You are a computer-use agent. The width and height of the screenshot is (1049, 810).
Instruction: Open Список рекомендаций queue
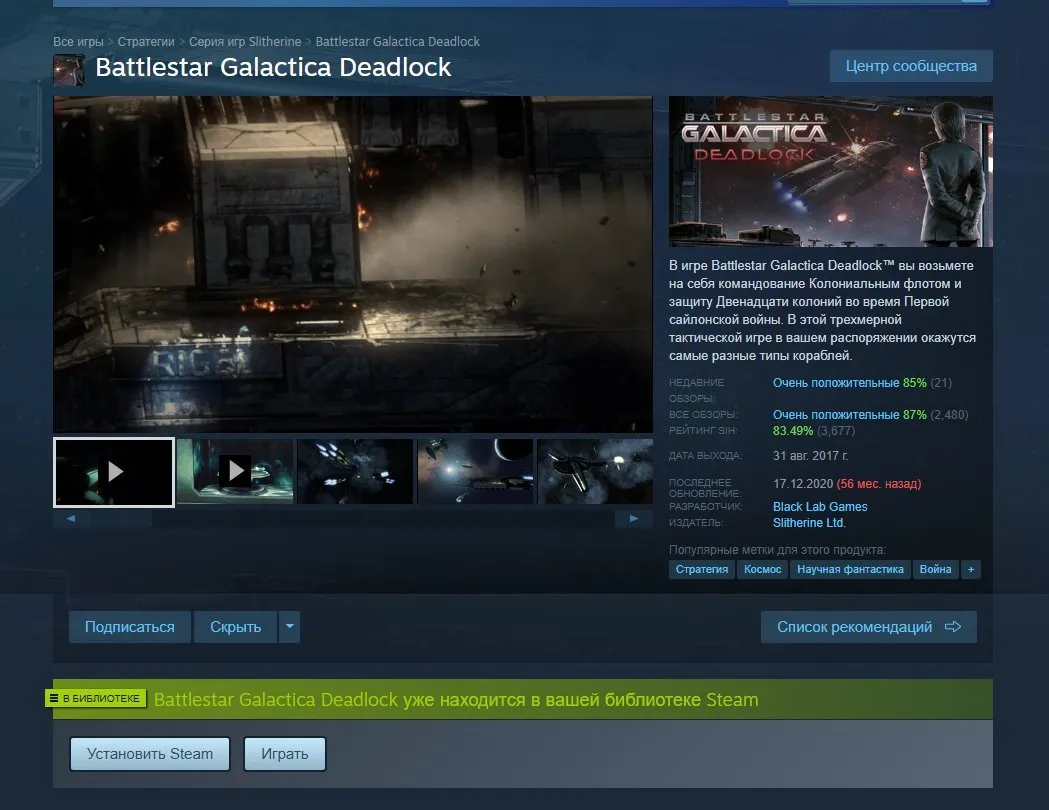pyautogui.click(x=868, y=627)
